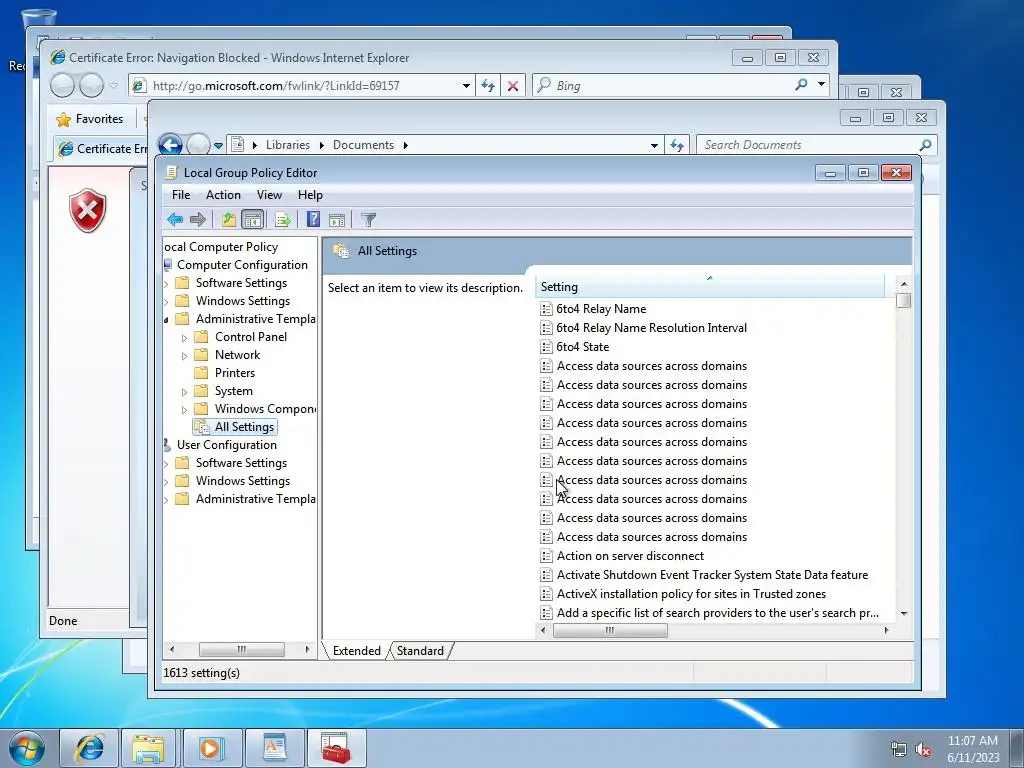Open the Bing search provider dropdown arrow
The image size is (1024, 768).
click(822, 84)
